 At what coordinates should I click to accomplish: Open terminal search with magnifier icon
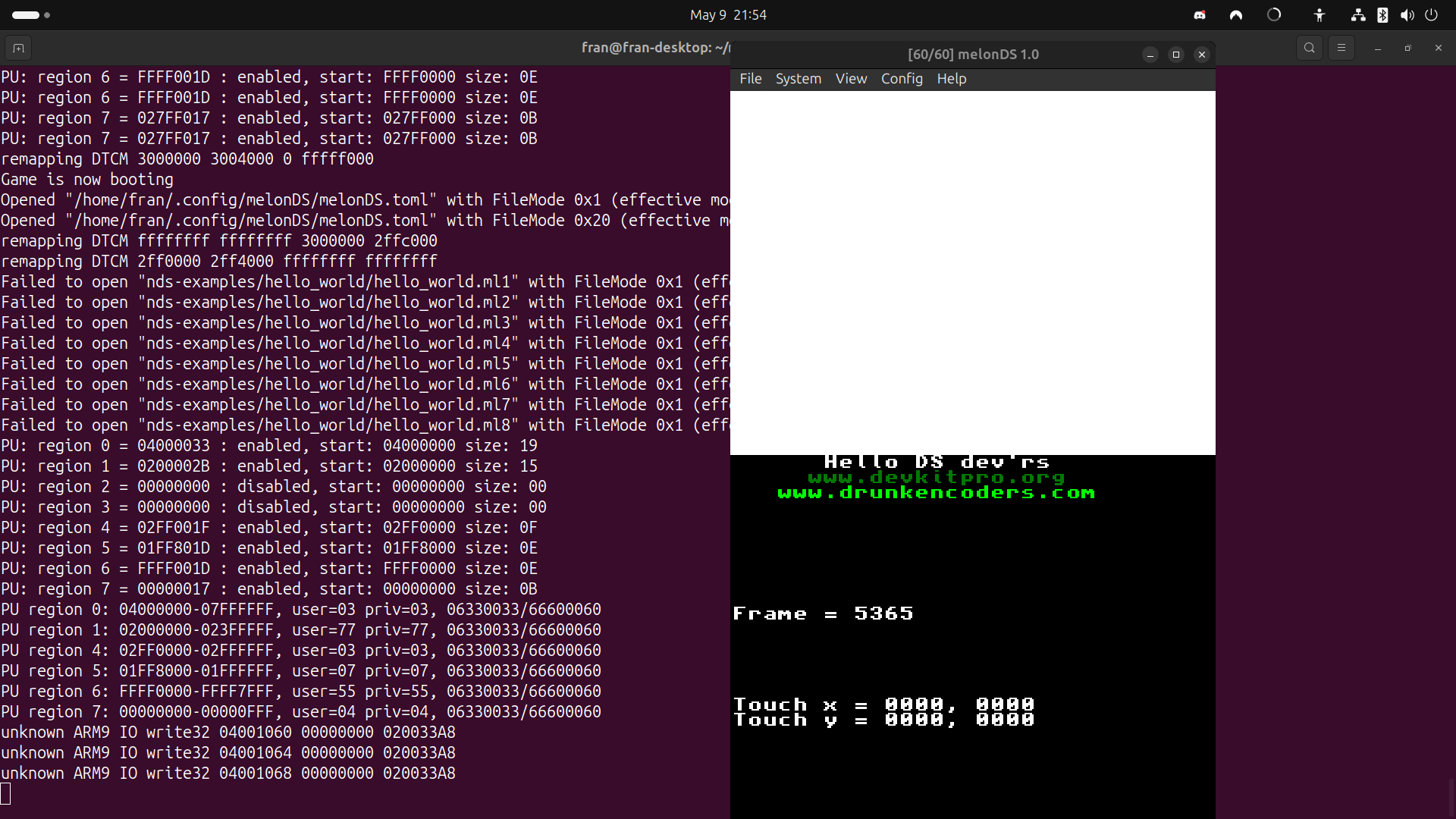click(x=1310, y=48)
